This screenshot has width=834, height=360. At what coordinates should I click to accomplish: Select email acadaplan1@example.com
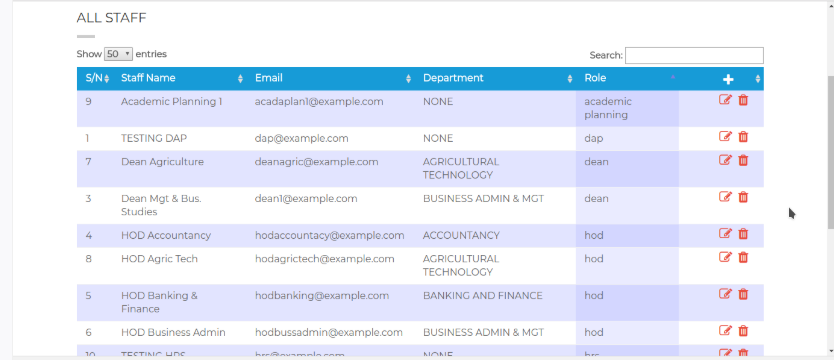[x=319, y=101]
